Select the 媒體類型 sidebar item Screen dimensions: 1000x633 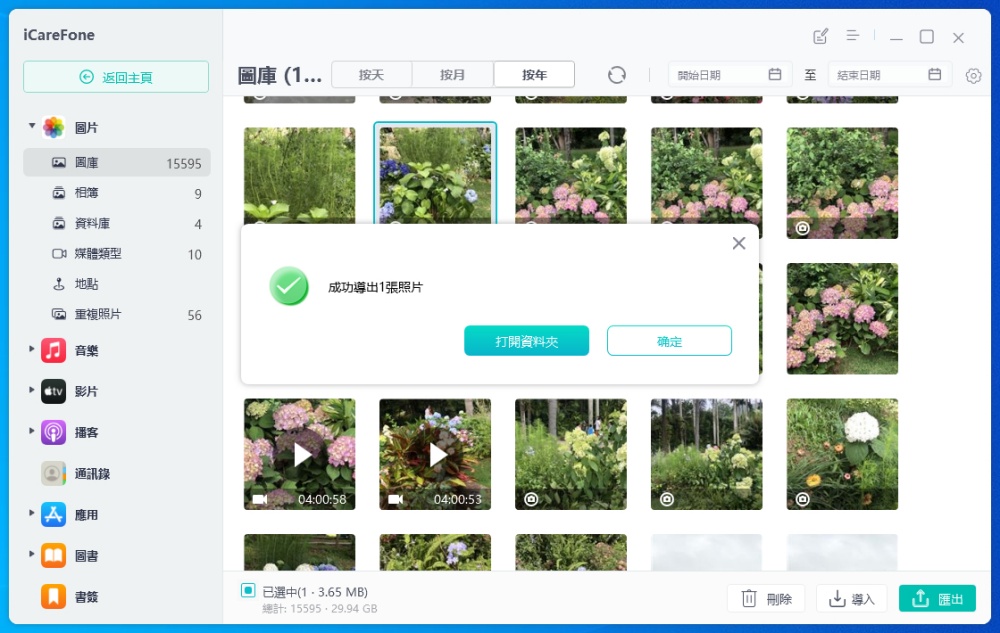(x=117, y=254)
